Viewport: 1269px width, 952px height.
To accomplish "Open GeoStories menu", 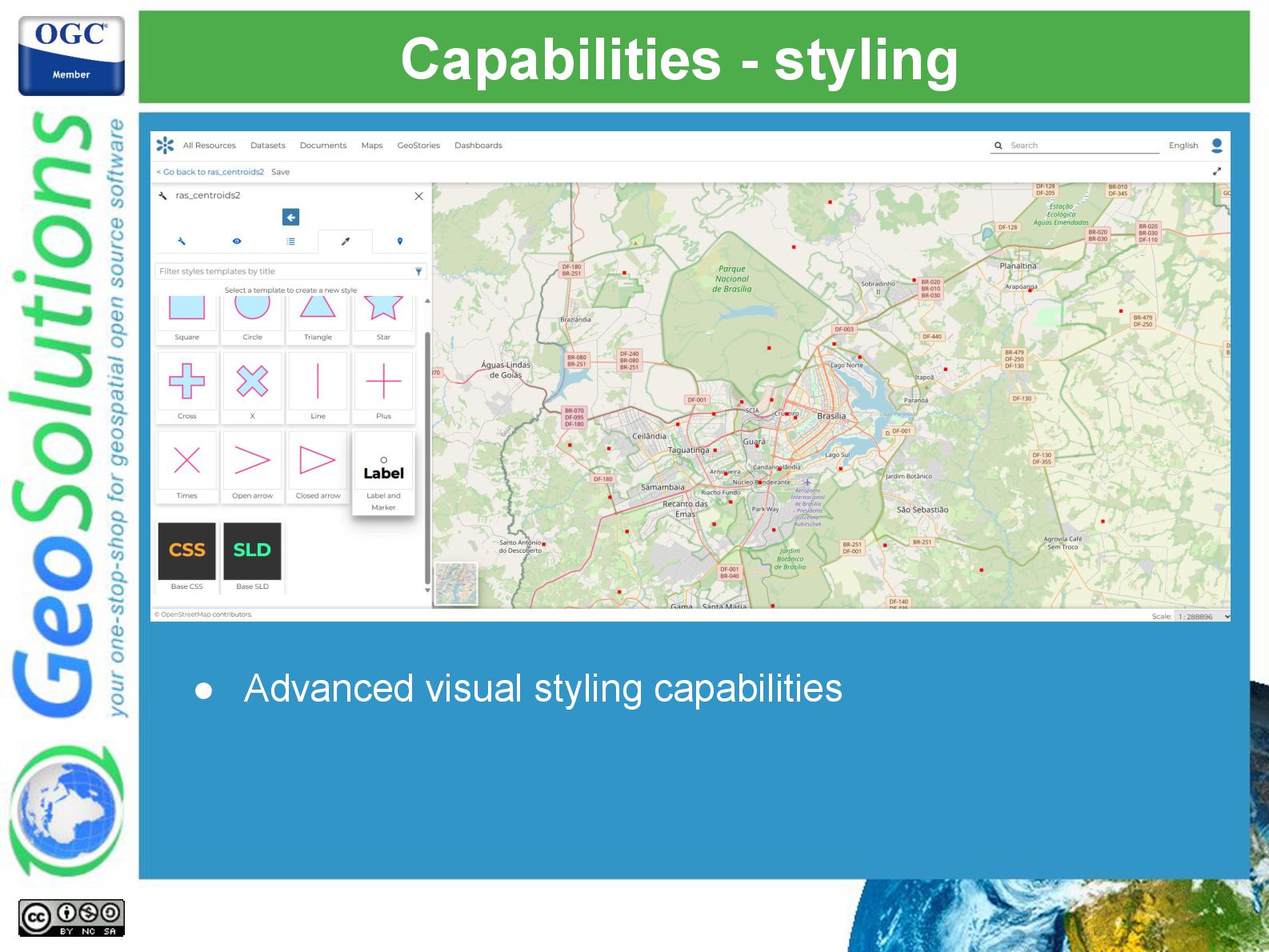I will [419, 146].
